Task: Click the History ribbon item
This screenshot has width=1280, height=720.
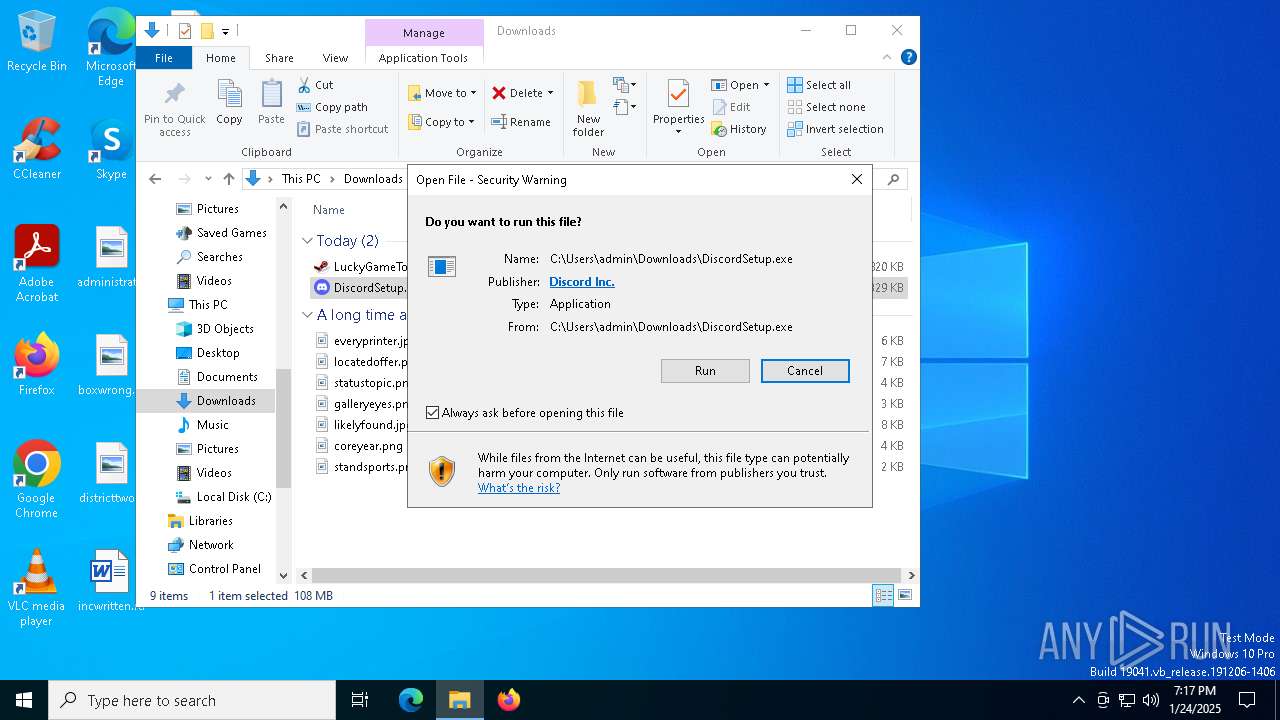Action: 739,129
